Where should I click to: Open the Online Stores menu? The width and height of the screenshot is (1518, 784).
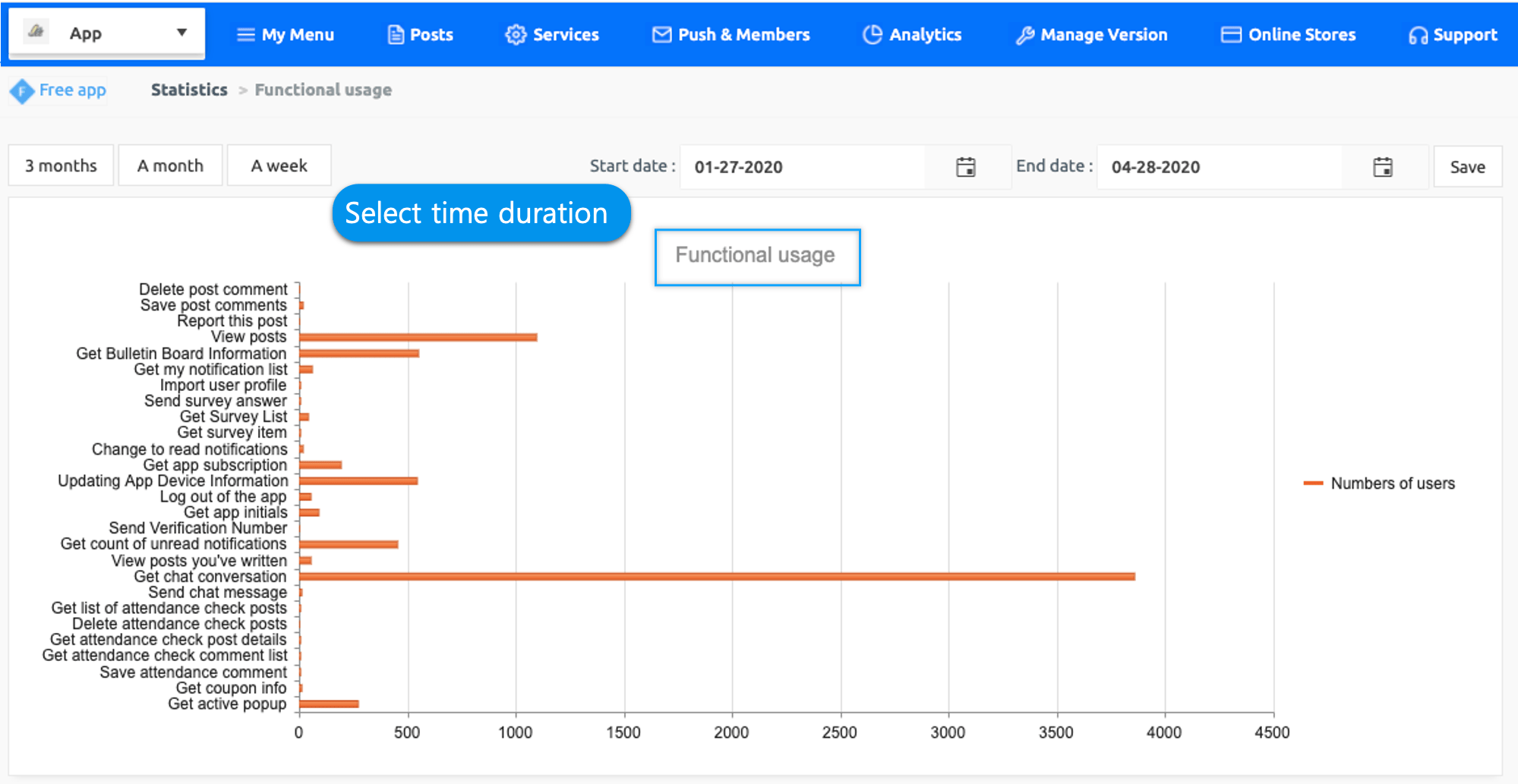coord(1288,35)
